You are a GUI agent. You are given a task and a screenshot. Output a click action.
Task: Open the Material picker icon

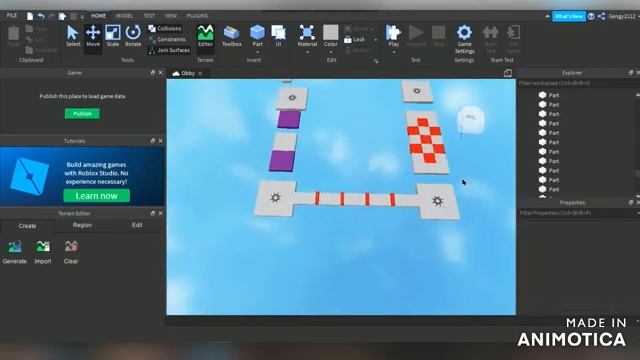(x=307, y=33)
